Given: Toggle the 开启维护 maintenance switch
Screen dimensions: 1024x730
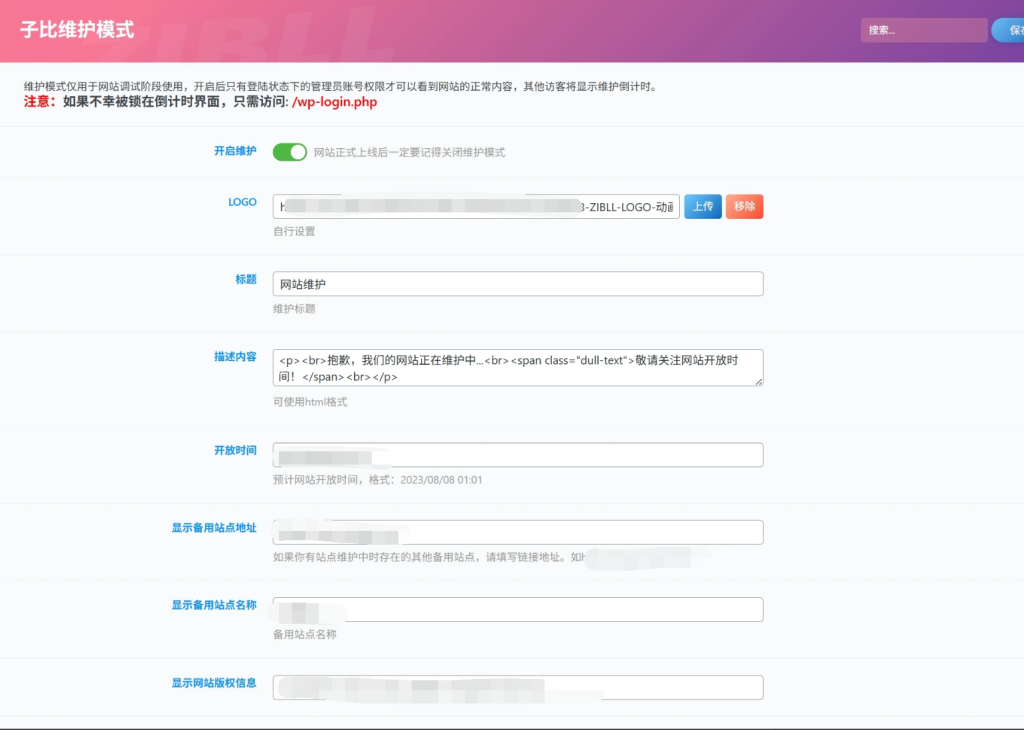Looking at the screenshot, I should click(x=289, y=152).
